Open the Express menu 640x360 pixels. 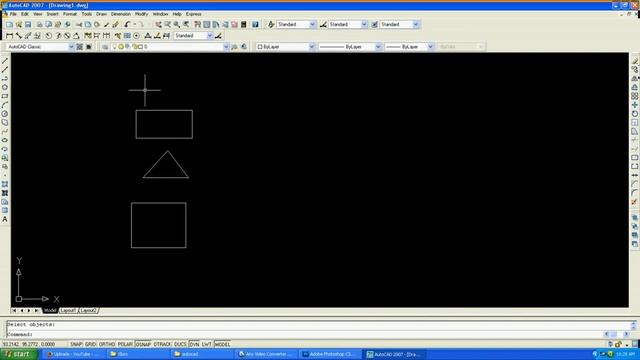pyautogui.click(x=193, y=14)
